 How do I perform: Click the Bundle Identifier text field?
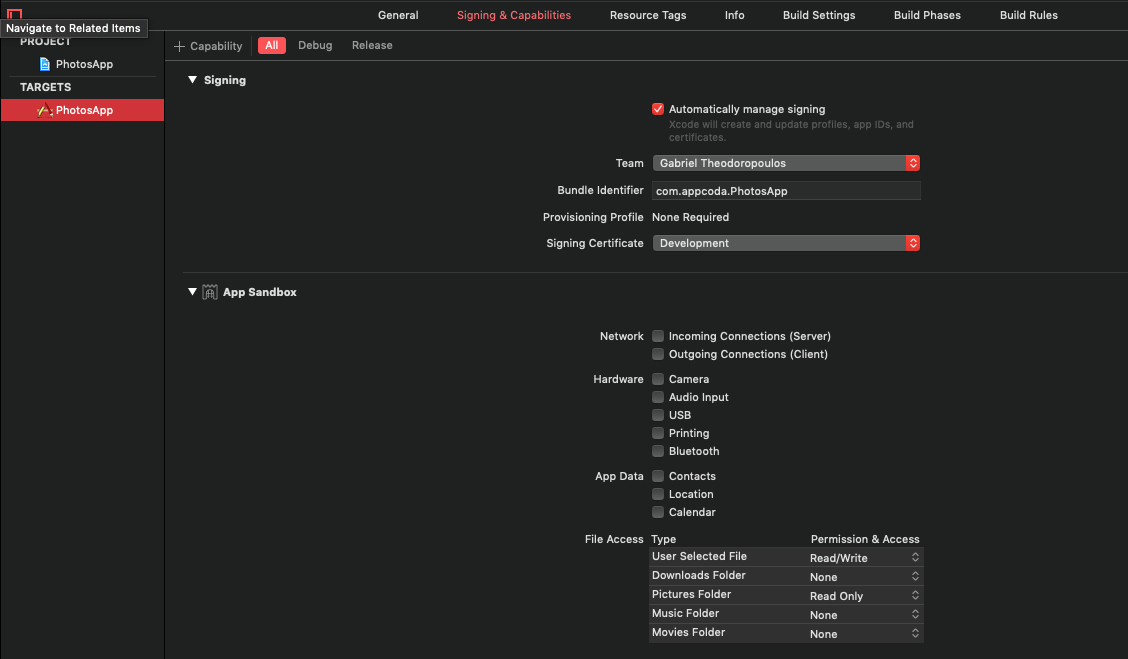tap(785, 191)
